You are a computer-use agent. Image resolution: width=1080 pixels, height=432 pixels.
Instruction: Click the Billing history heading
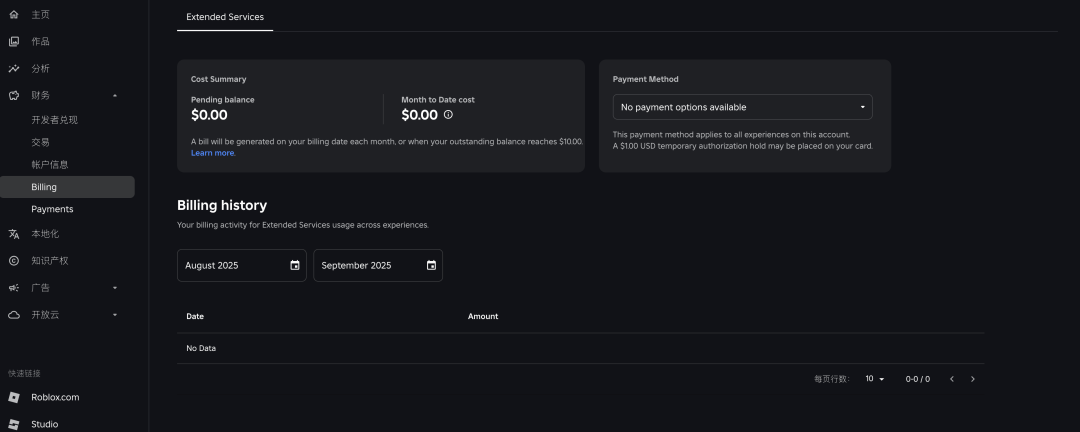point(222,205)
